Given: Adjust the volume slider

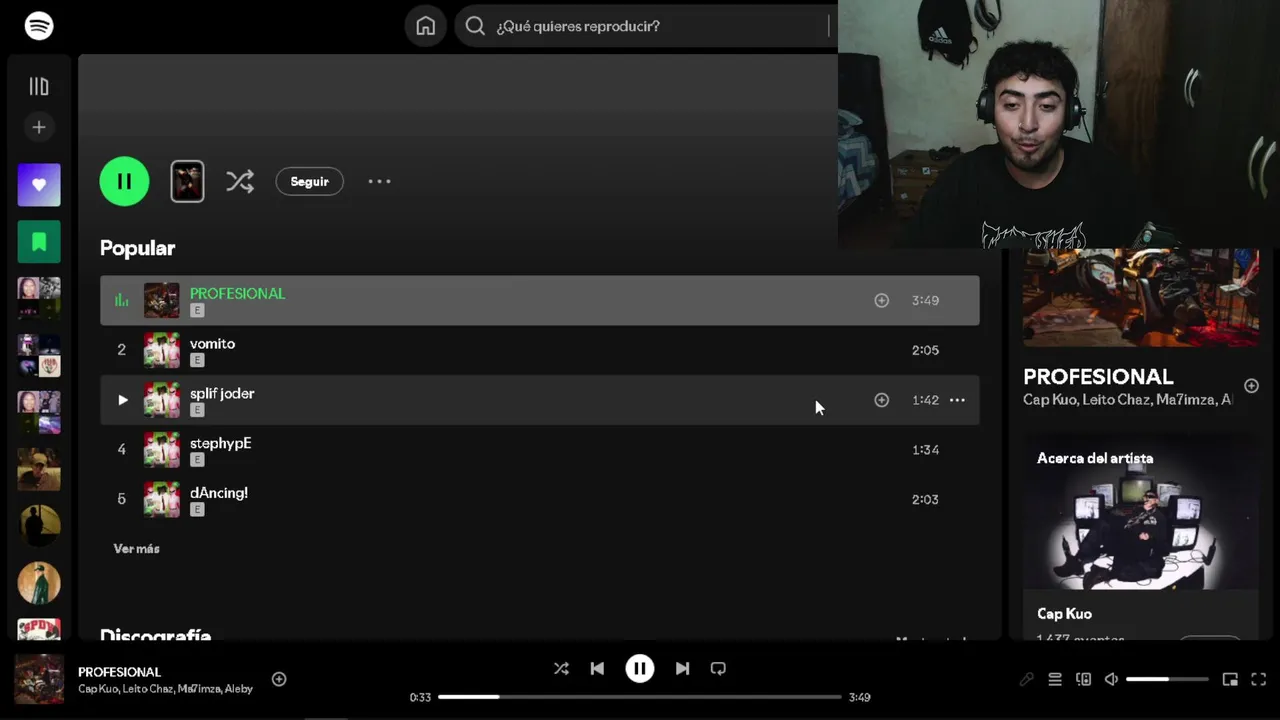Looking at the screenshot, I should point(1167,680).
